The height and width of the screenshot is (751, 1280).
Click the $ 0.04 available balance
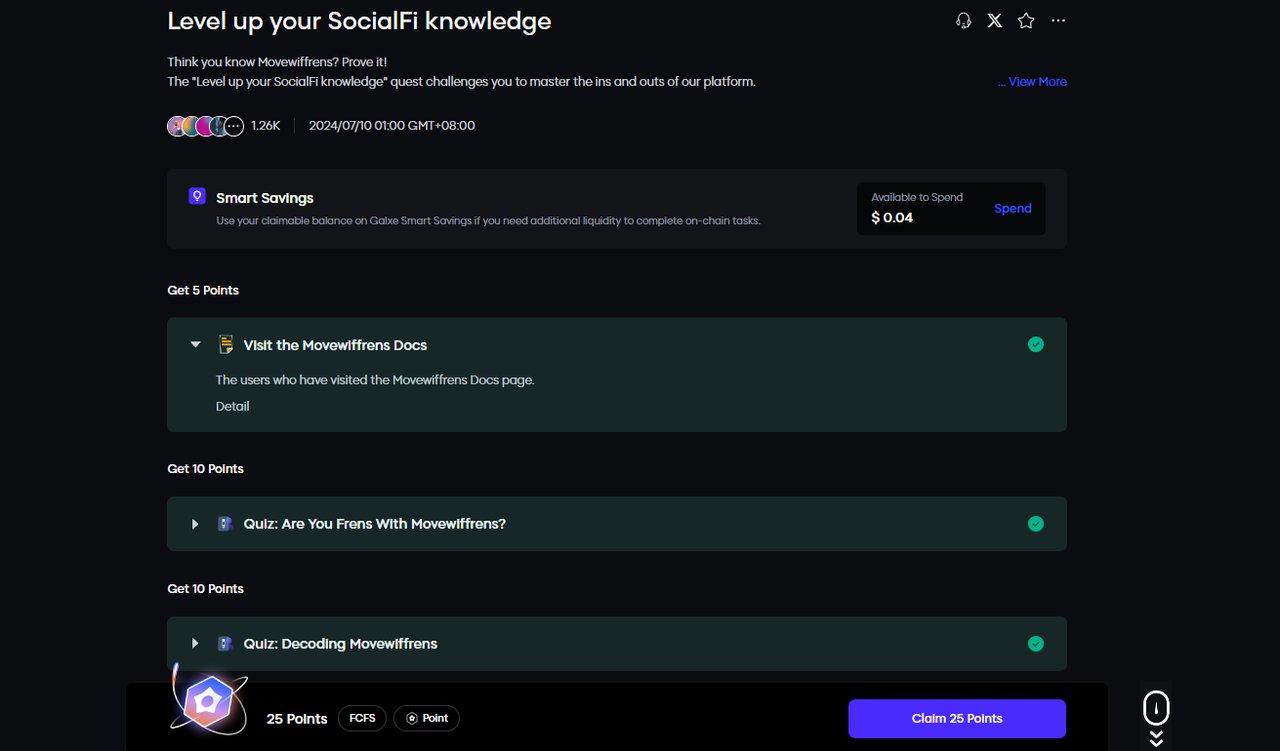pyautogui.click(x=892, y=217)
